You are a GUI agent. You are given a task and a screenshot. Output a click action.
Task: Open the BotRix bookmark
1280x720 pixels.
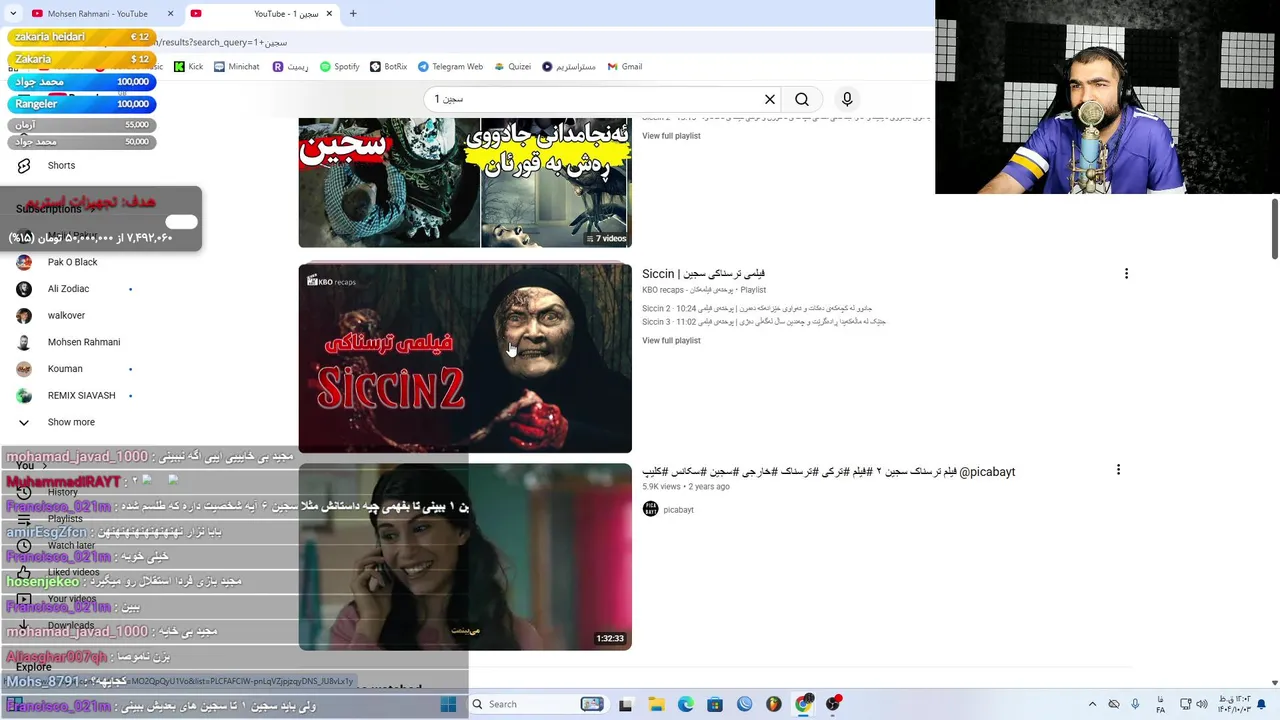[388, 67]
